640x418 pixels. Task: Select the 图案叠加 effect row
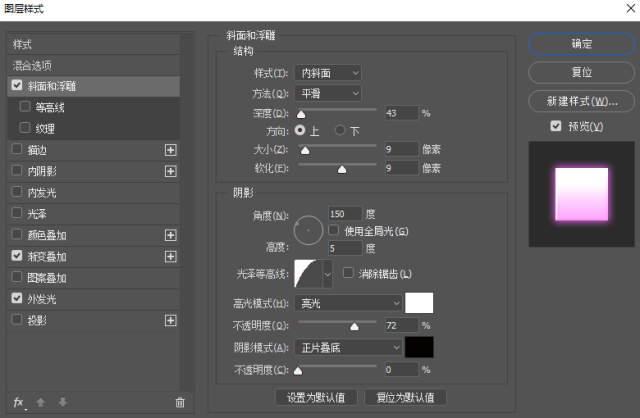click(93, 278)
